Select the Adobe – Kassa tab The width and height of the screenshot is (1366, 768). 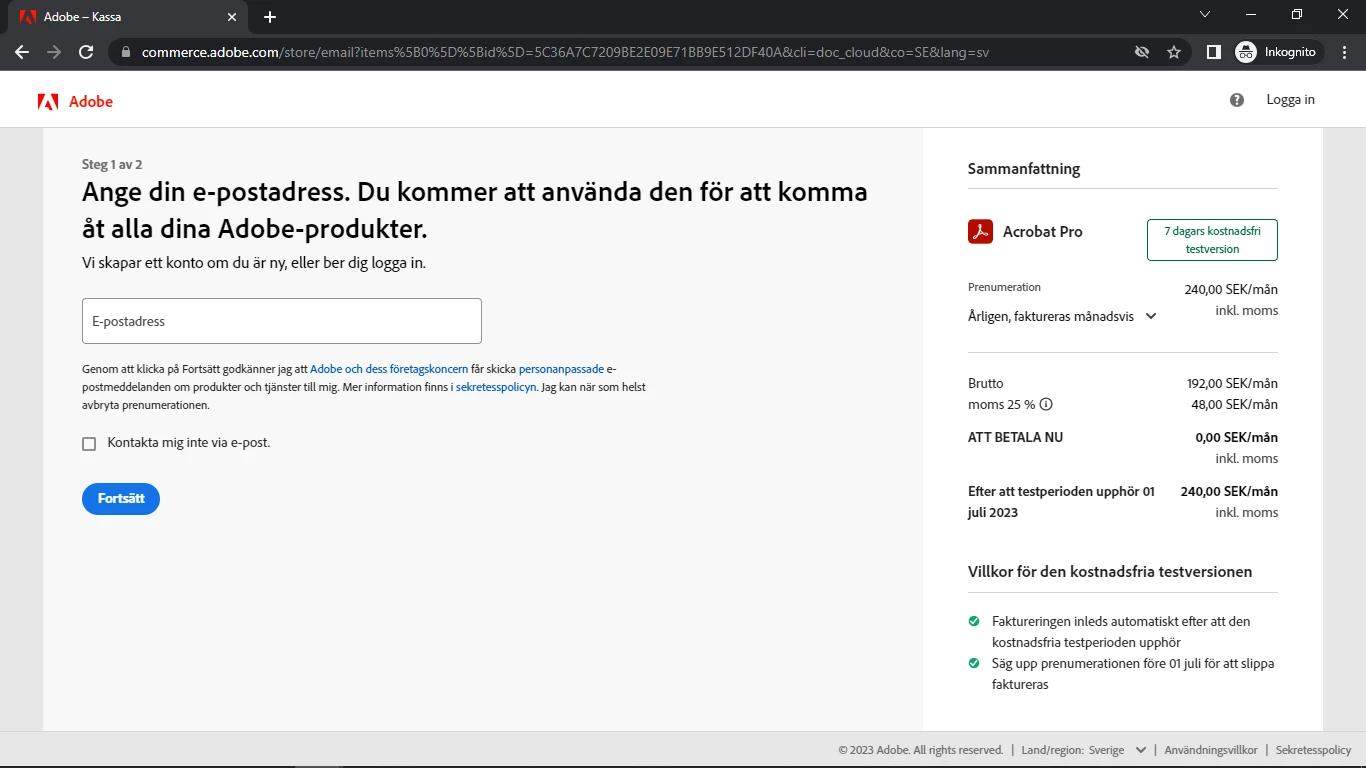(x=128, y=17)
